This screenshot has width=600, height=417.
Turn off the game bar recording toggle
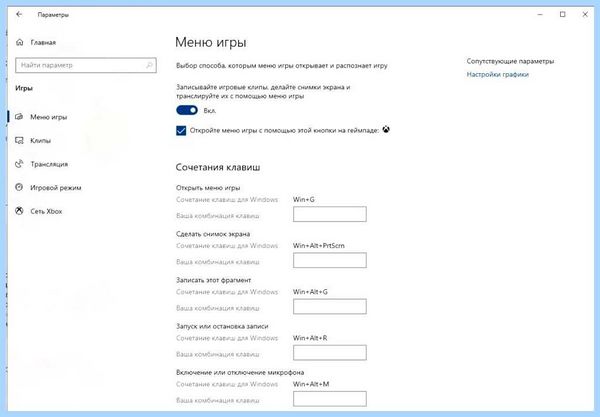[x=187, y=110]
